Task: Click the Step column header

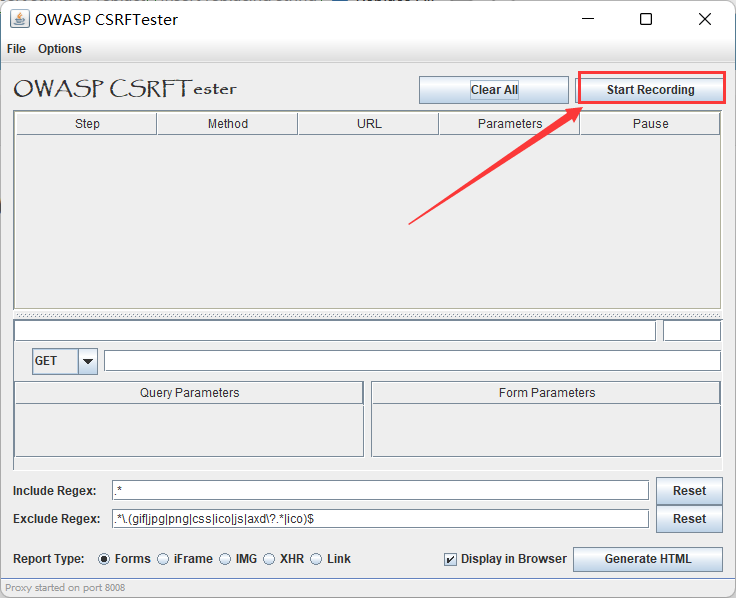Action: (x=86, y=124)
